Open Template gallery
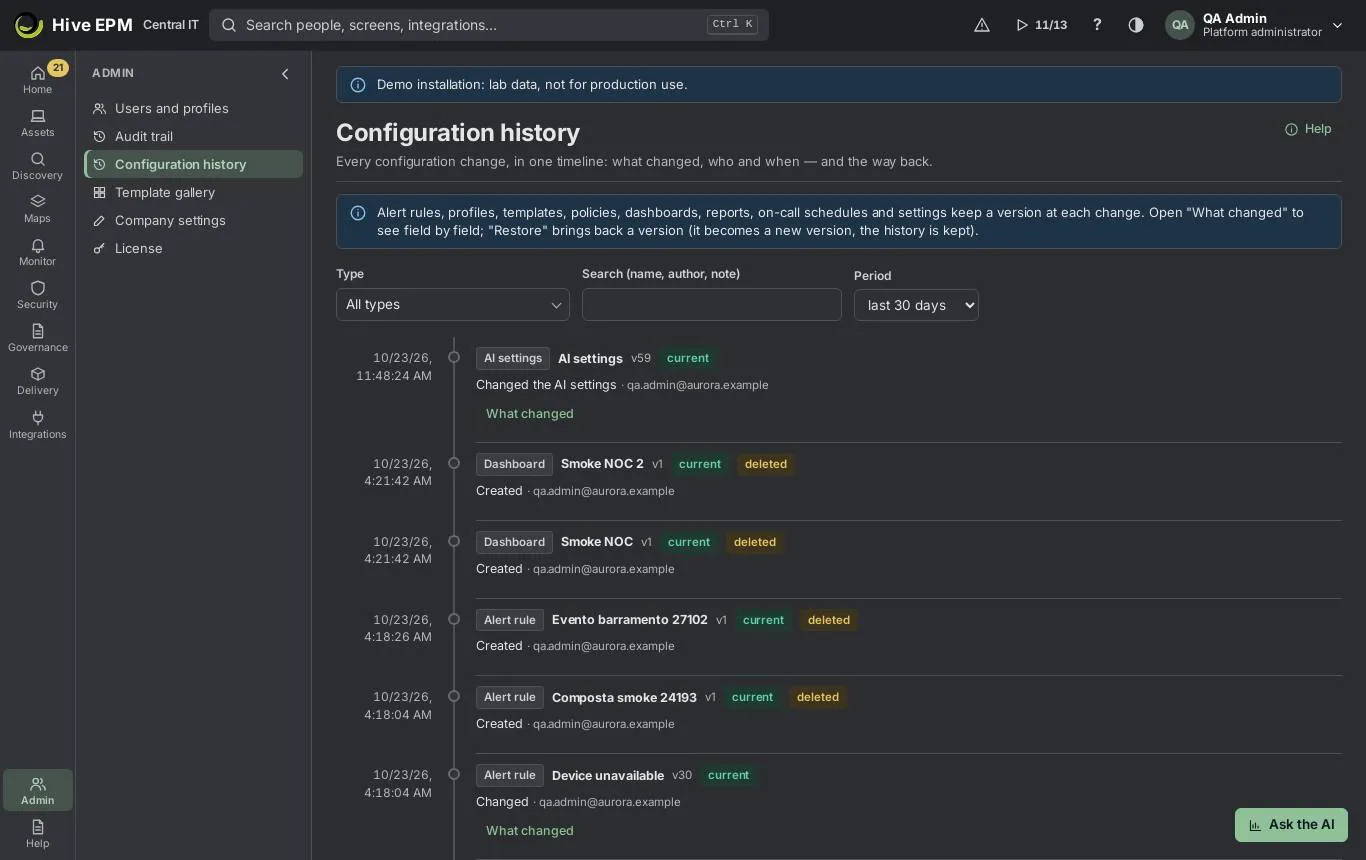The height and width of the screenshot is (860, 1366). [194, 192]
